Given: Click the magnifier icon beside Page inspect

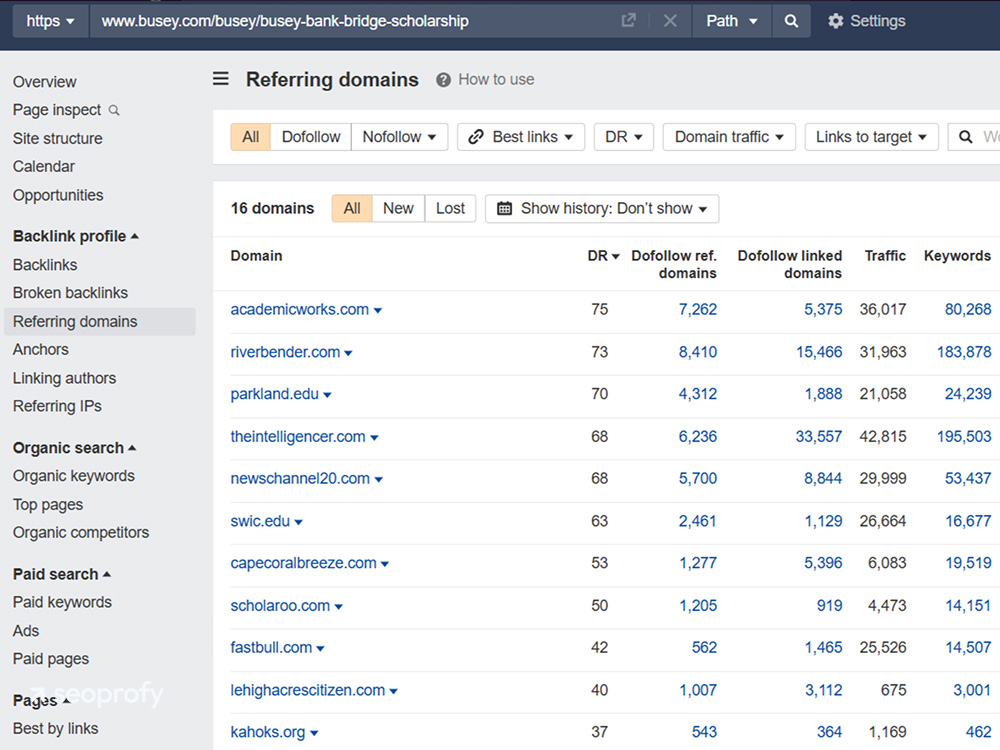Looking at the screenshot, I should click(114, 110).
